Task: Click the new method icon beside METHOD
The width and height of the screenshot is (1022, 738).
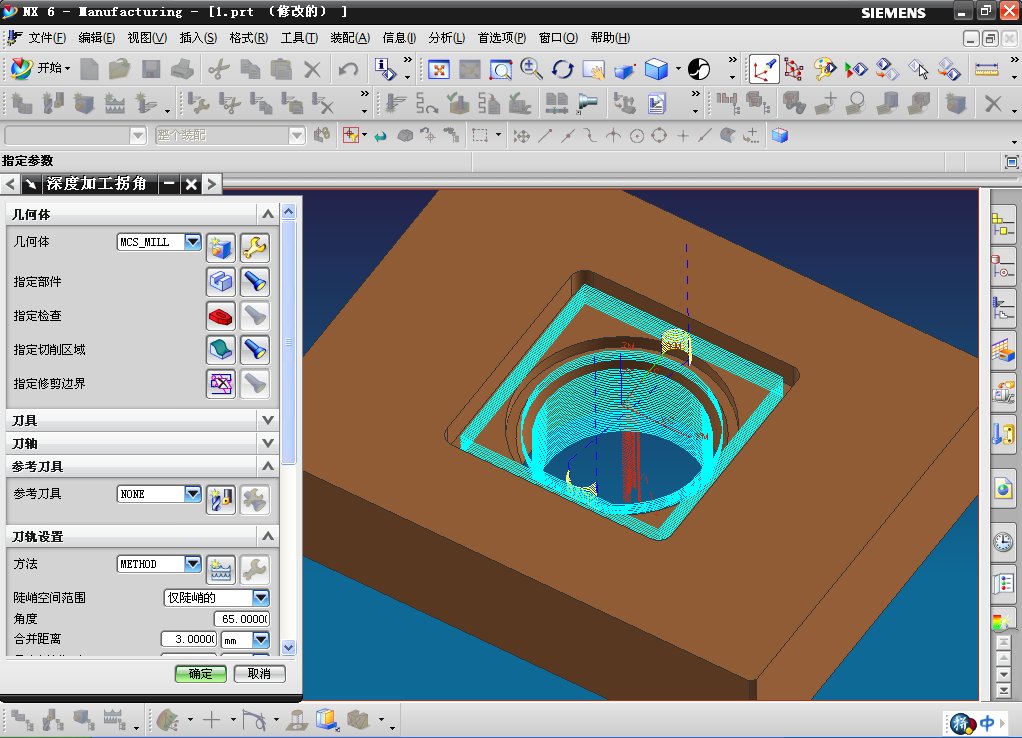Action: pos(221,570)
